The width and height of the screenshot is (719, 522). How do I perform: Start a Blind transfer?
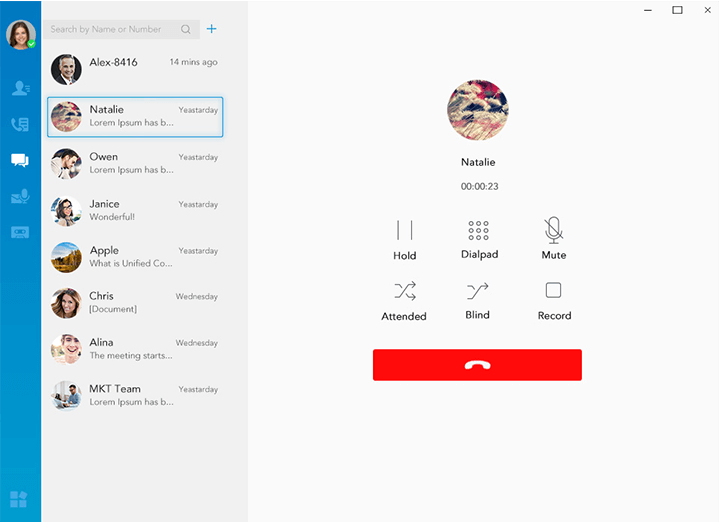point(477,301)
